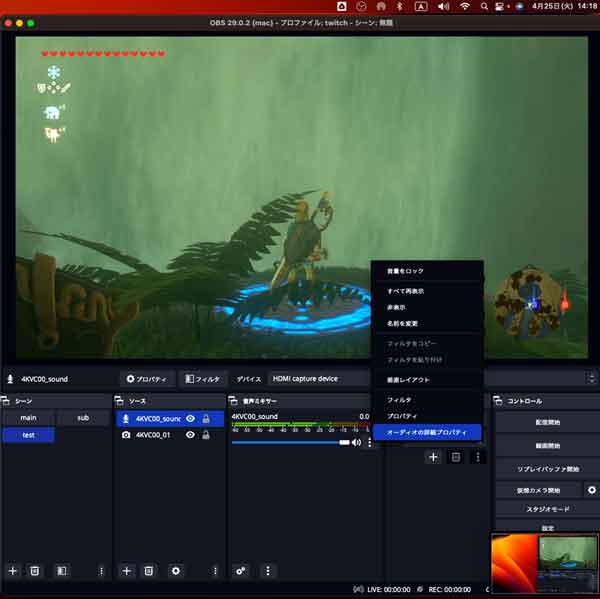The height and width of the screenshot is (599, 600).
Task: Add a new scene with plus icon
Action: coord(13,571)
